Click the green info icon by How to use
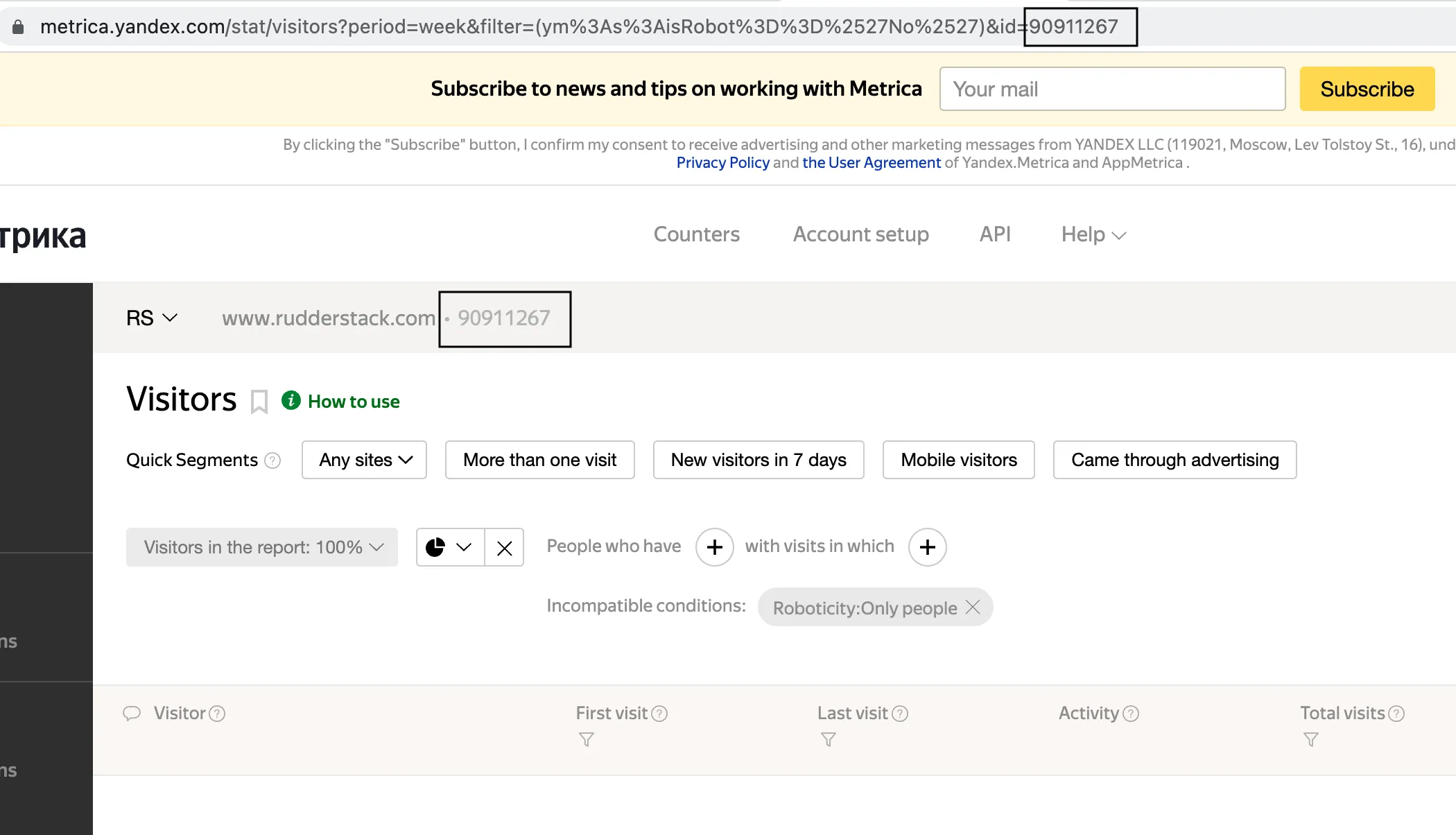This screenshot has width=1456, height=835. point(291,401)
